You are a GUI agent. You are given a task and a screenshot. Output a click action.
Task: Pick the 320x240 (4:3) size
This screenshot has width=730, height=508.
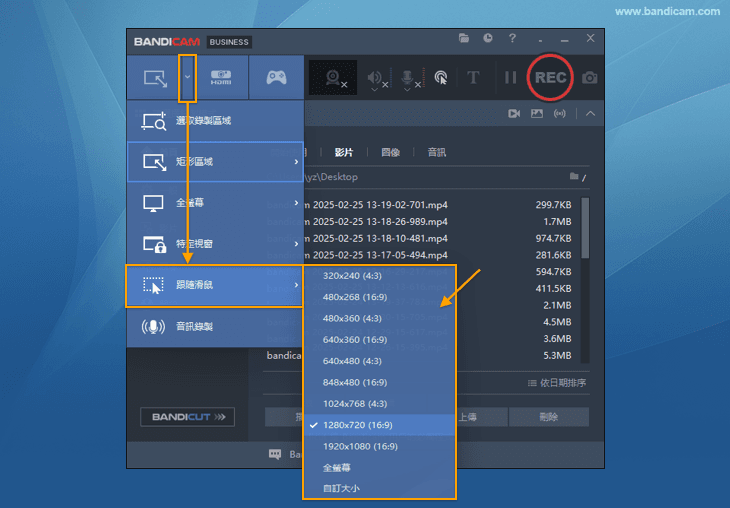click(379, 276)
